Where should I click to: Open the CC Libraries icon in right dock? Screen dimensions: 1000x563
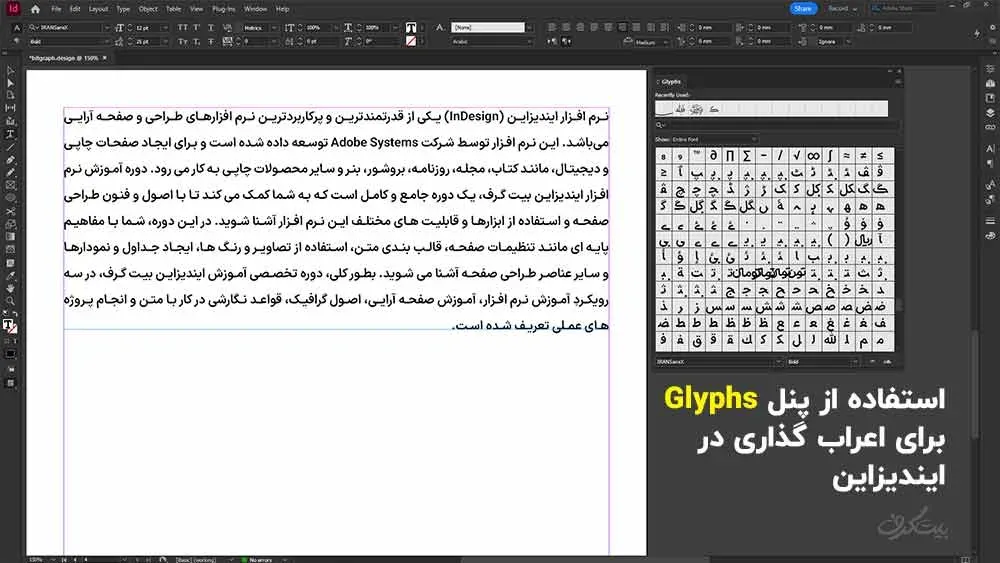pos(990,84)
